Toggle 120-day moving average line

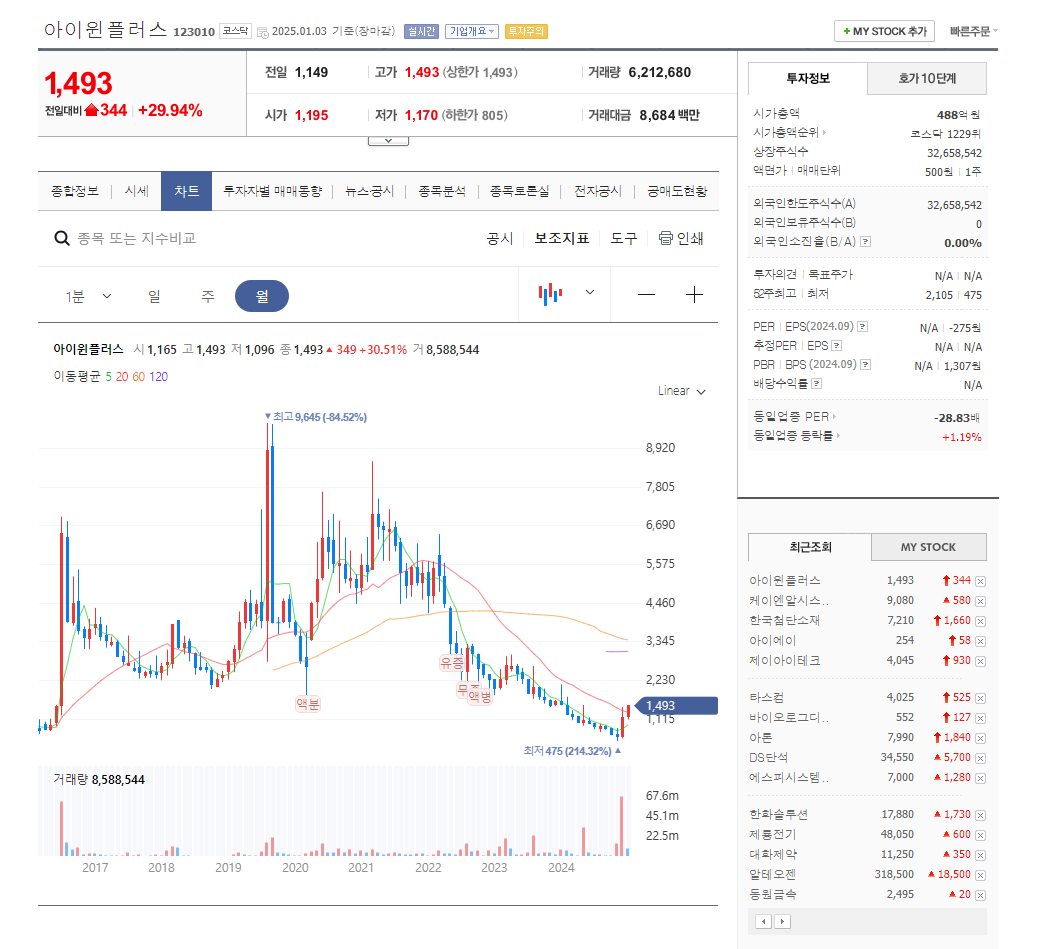[158, 376]
